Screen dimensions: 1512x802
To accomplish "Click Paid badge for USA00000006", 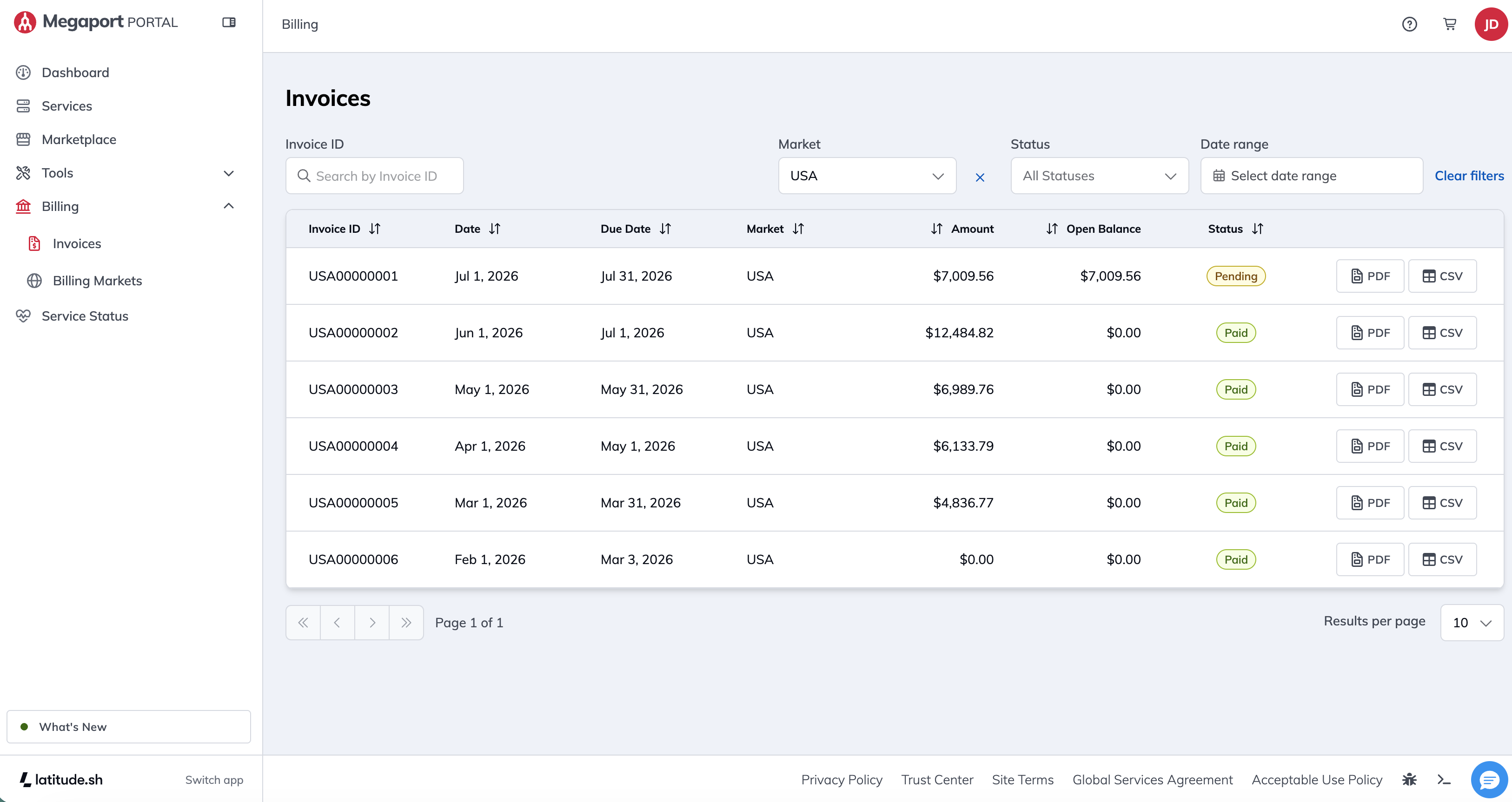I will (x=1236, y=560).
